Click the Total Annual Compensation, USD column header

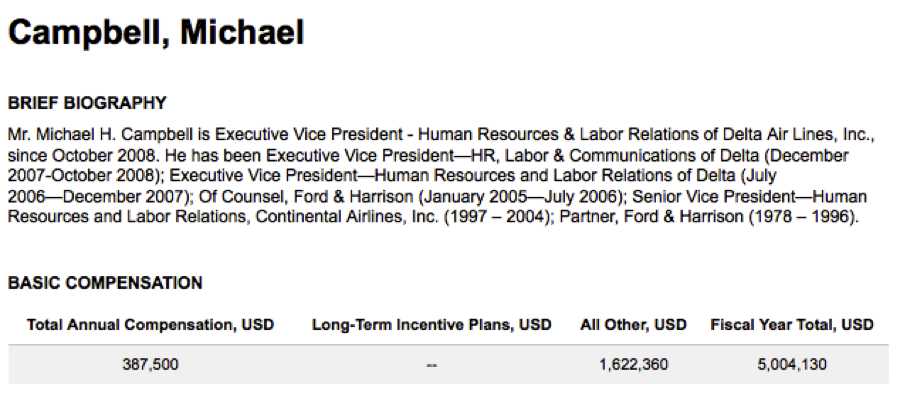150,325
